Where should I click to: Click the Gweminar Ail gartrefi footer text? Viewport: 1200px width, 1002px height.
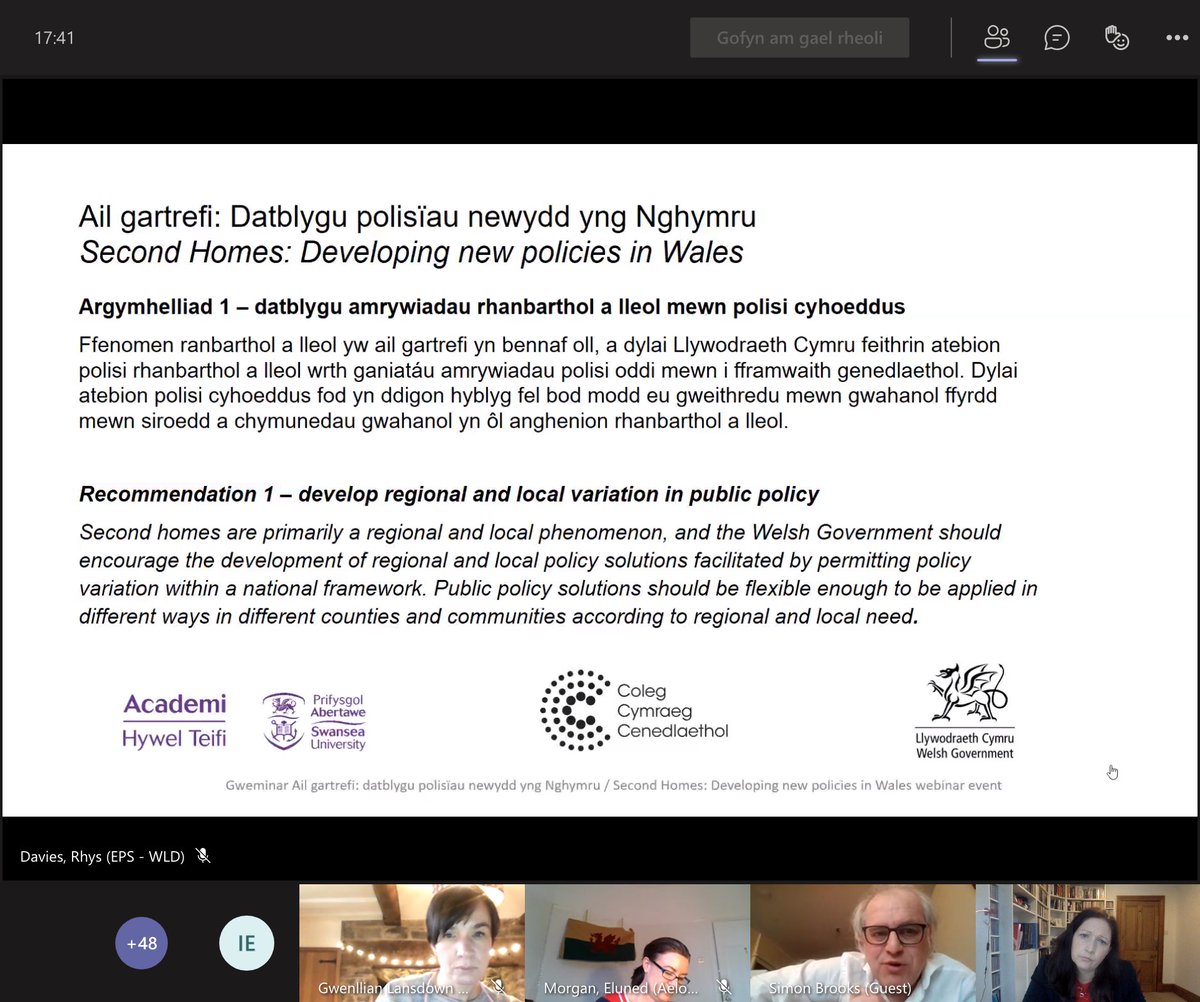(x=613, y=785)
